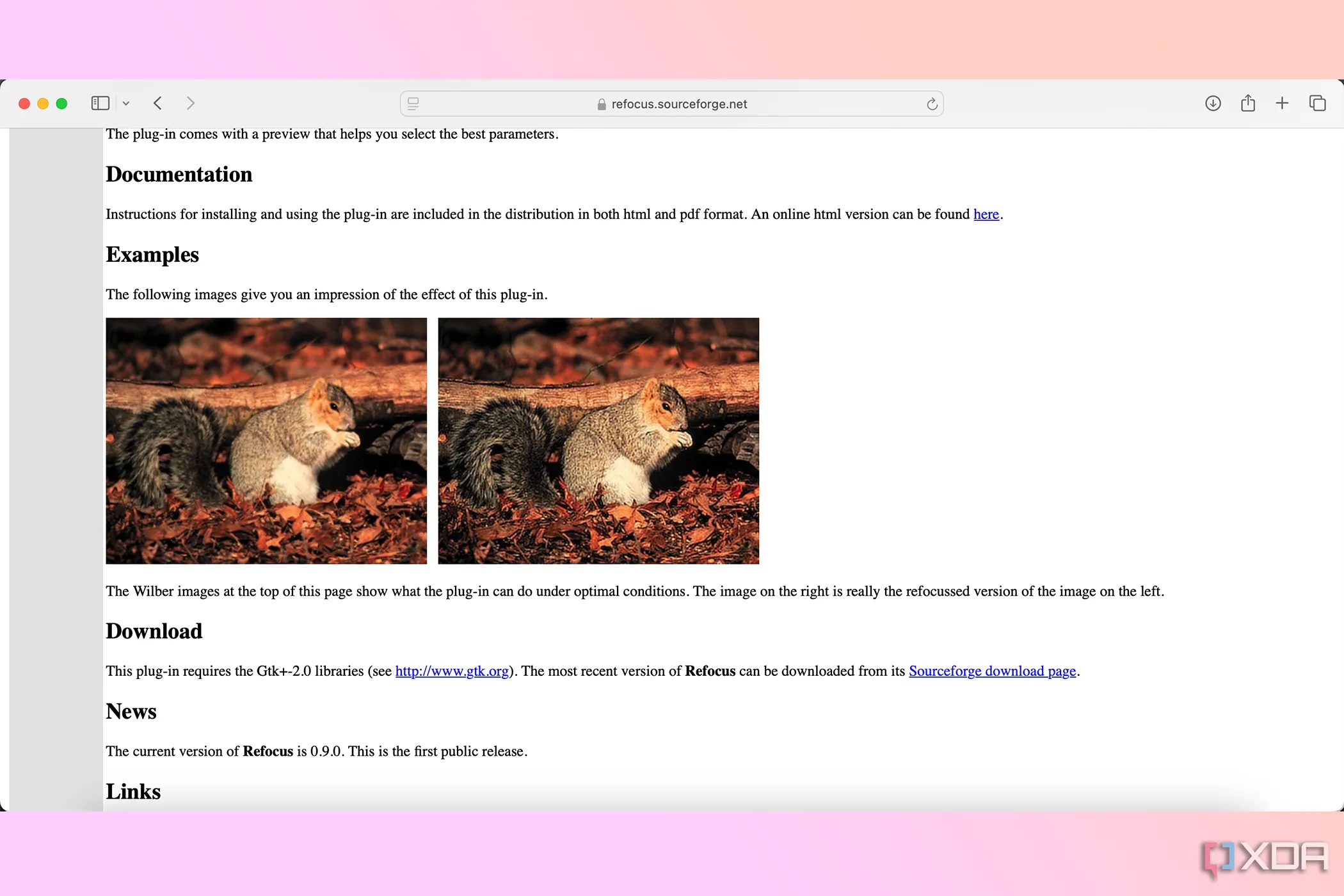Open the sidebar options dropdown arrow
Screen dimensions: 1344x896
tap(126, 103)
